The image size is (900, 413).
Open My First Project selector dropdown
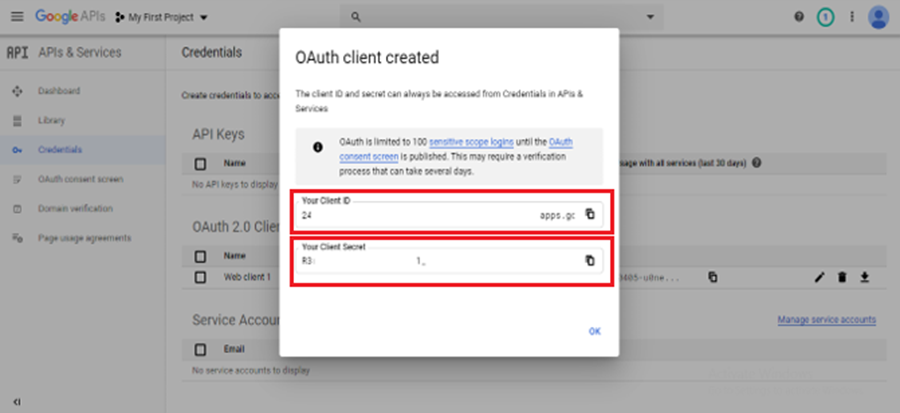click(x=162, y=18)
